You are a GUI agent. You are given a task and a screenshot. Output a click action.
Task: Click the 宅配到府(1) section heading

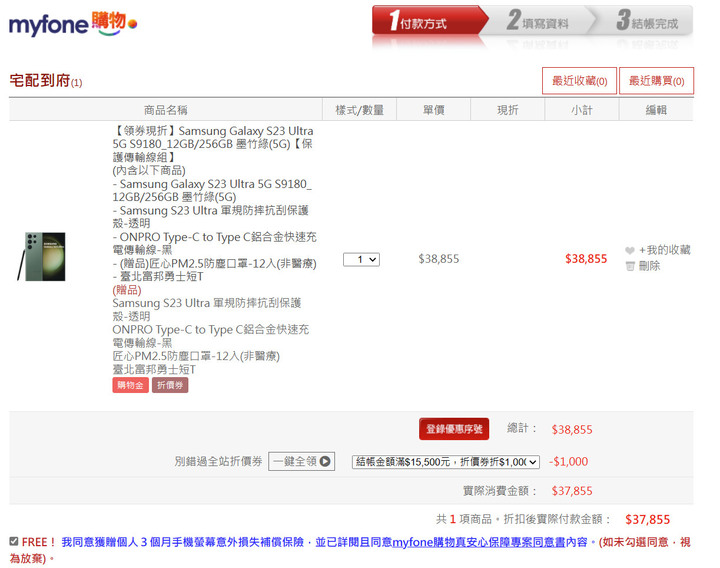46,81
